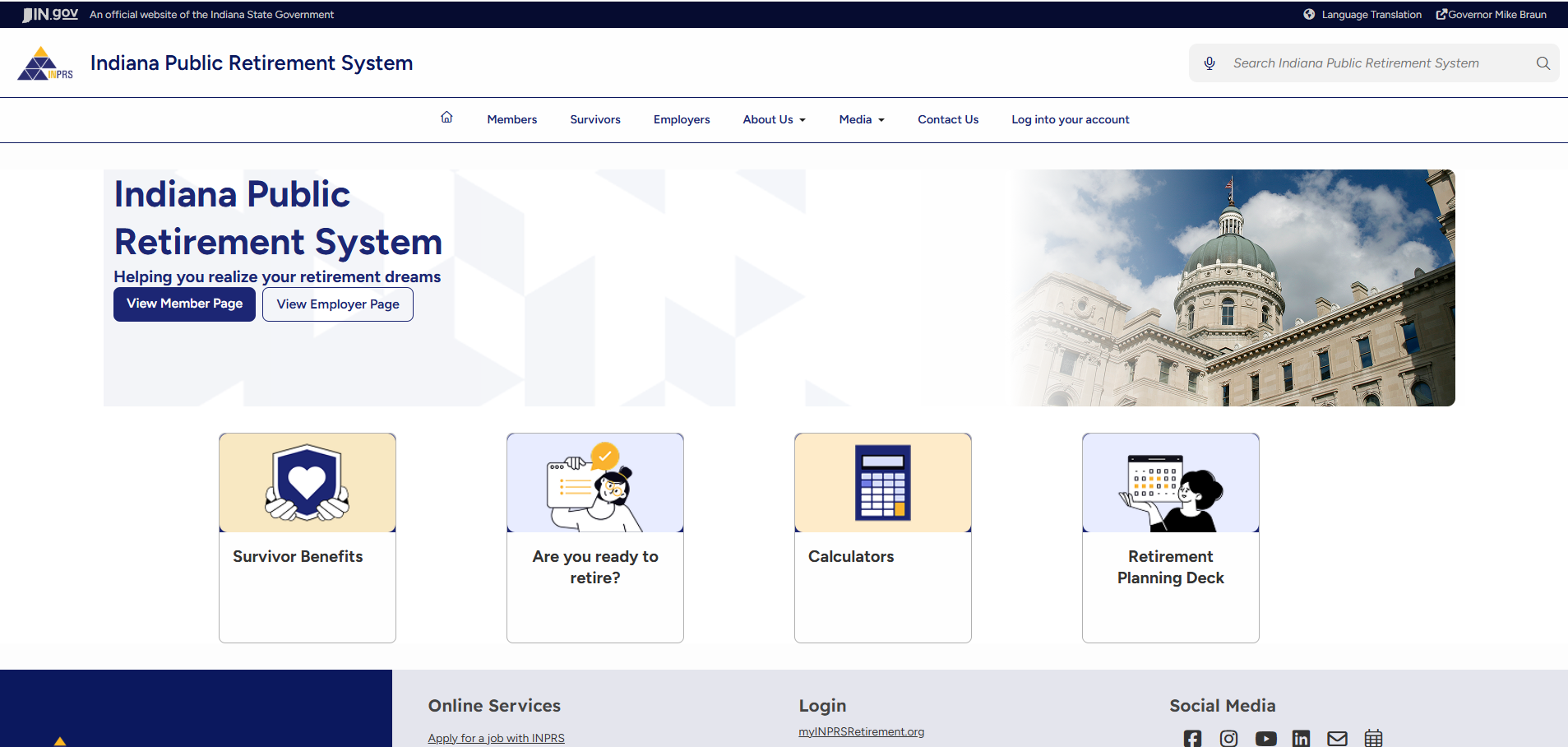This screenshot has height=747, width=1568.
Task: Click the hero heading Indiana Public Retirement System
Action: click(x=278, y=218)
